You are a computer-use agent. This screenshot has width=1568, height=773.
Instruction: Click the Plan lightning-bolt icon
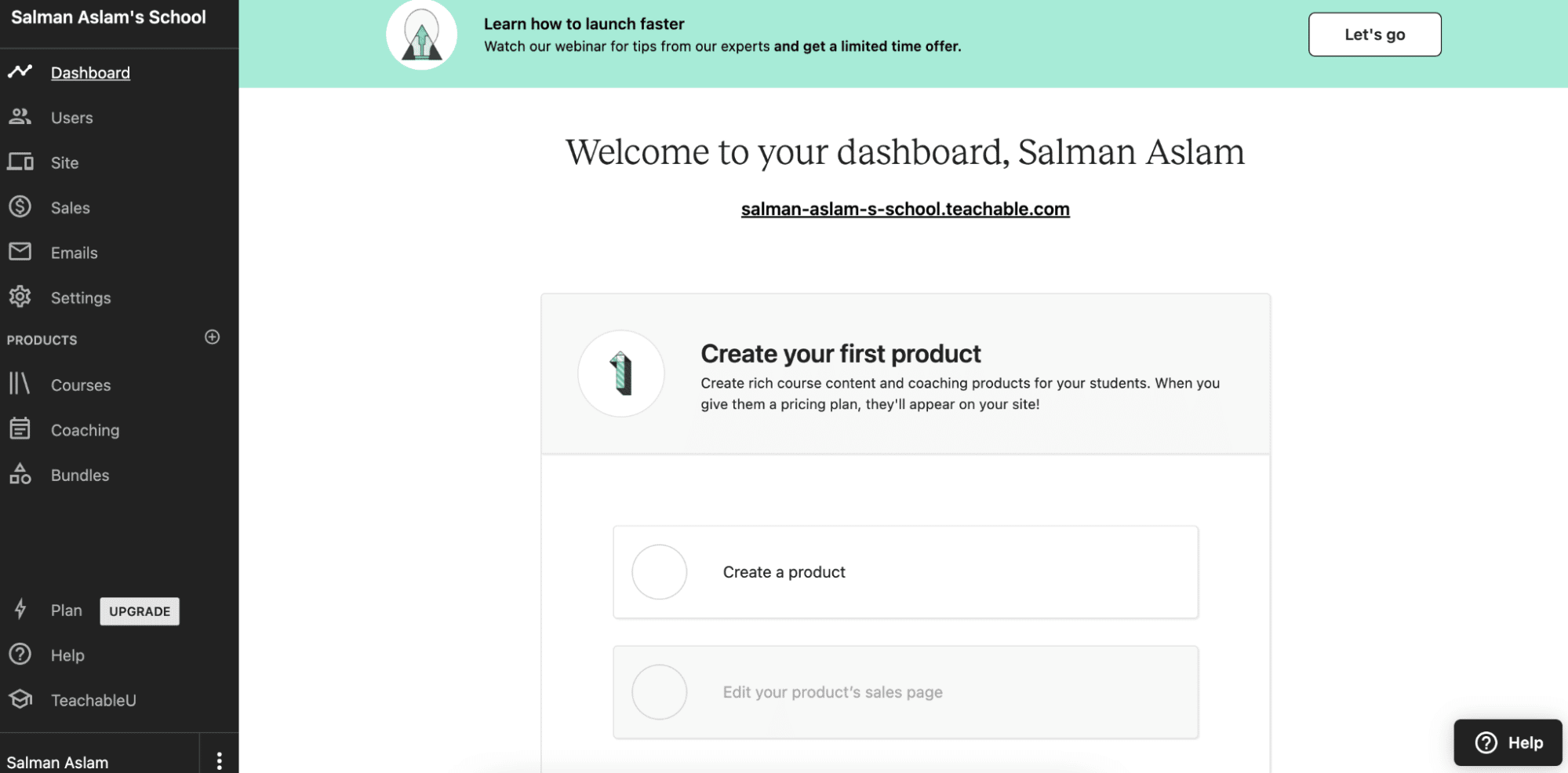(x=20, y=609)
